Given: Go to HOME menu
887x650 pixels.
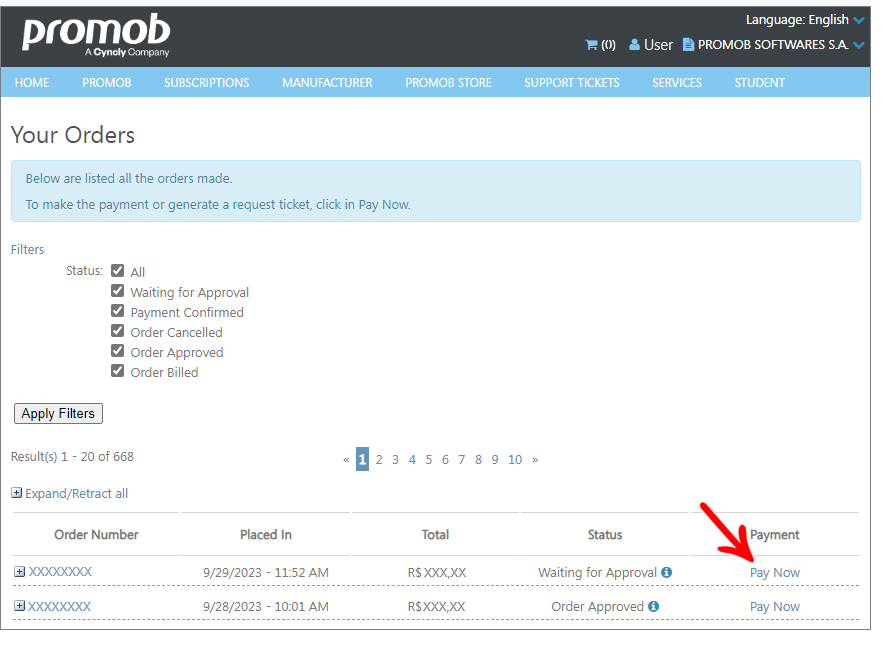Looking at the screenshot, I should [32, 83].
